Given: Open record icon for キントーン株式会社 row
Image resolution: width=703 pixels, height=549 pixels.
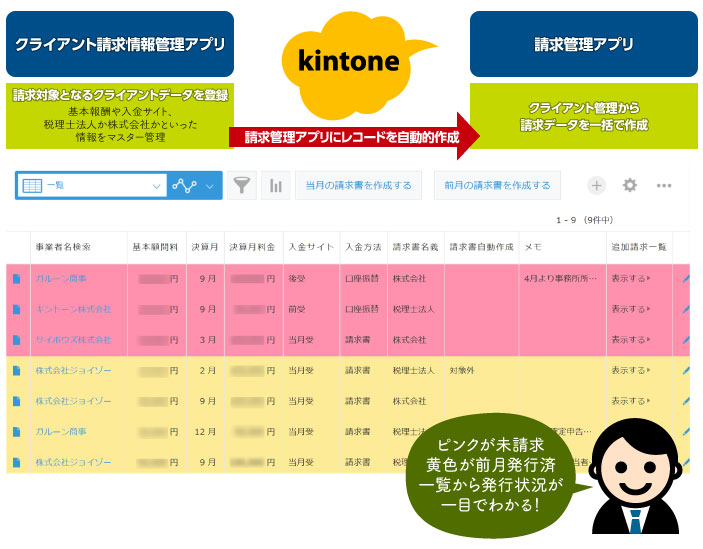Looking at the screenshot, I should tap(17, 309).
